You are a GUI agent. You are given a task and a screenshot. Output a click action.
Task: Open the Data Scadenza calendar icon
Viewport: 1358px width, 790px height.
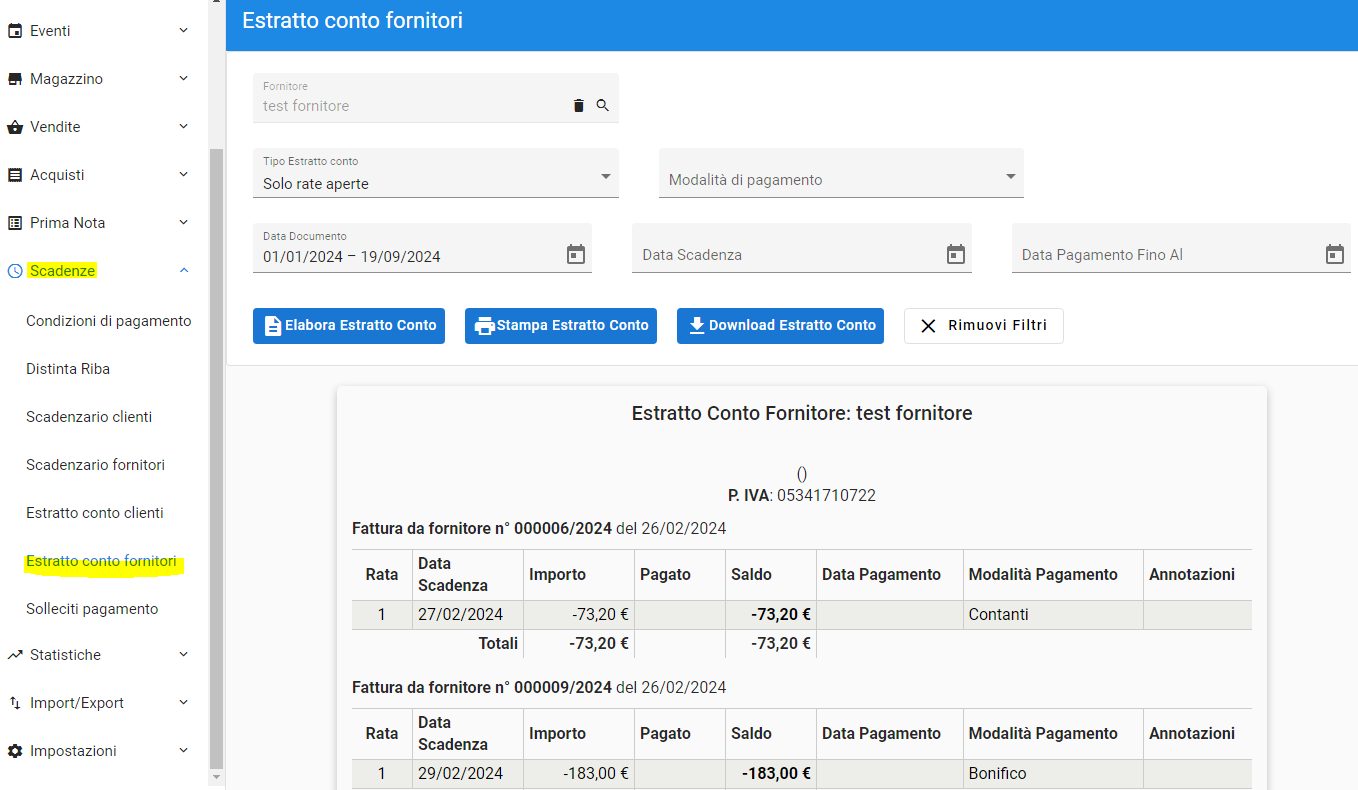(x=955, y=255)
